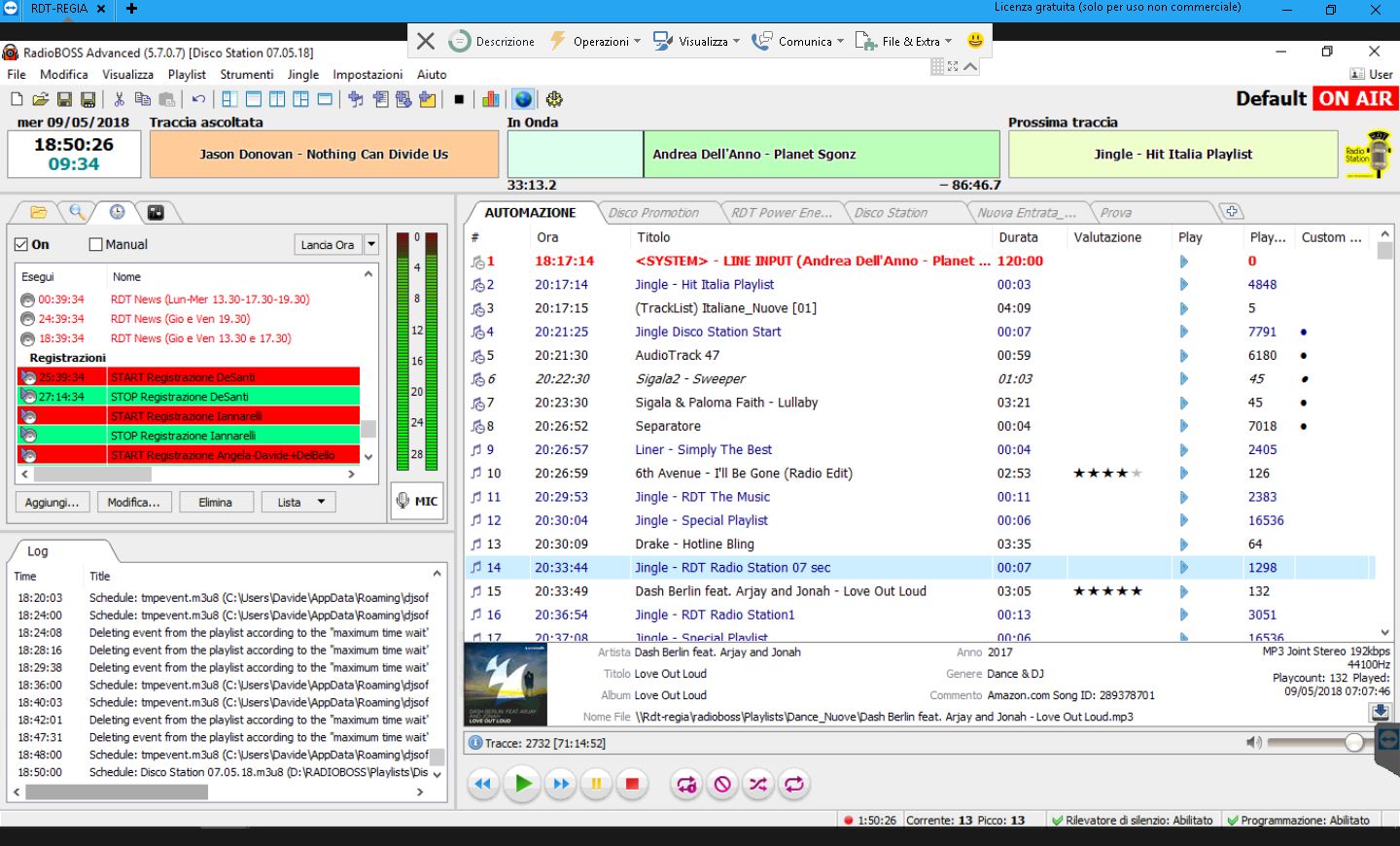Screen dimensions: 1400x846
Task: Click the Modifica... button
Action: click(x=134, y=503)
